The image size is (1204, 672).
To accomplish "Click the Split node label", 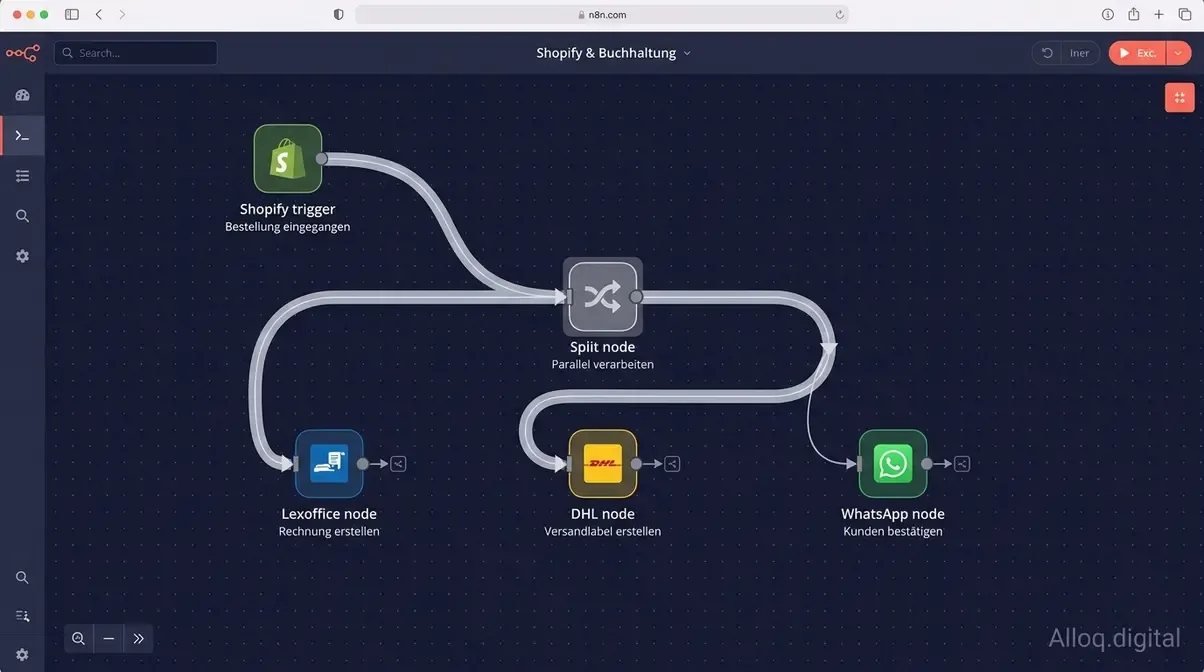I will coord(603,347).
